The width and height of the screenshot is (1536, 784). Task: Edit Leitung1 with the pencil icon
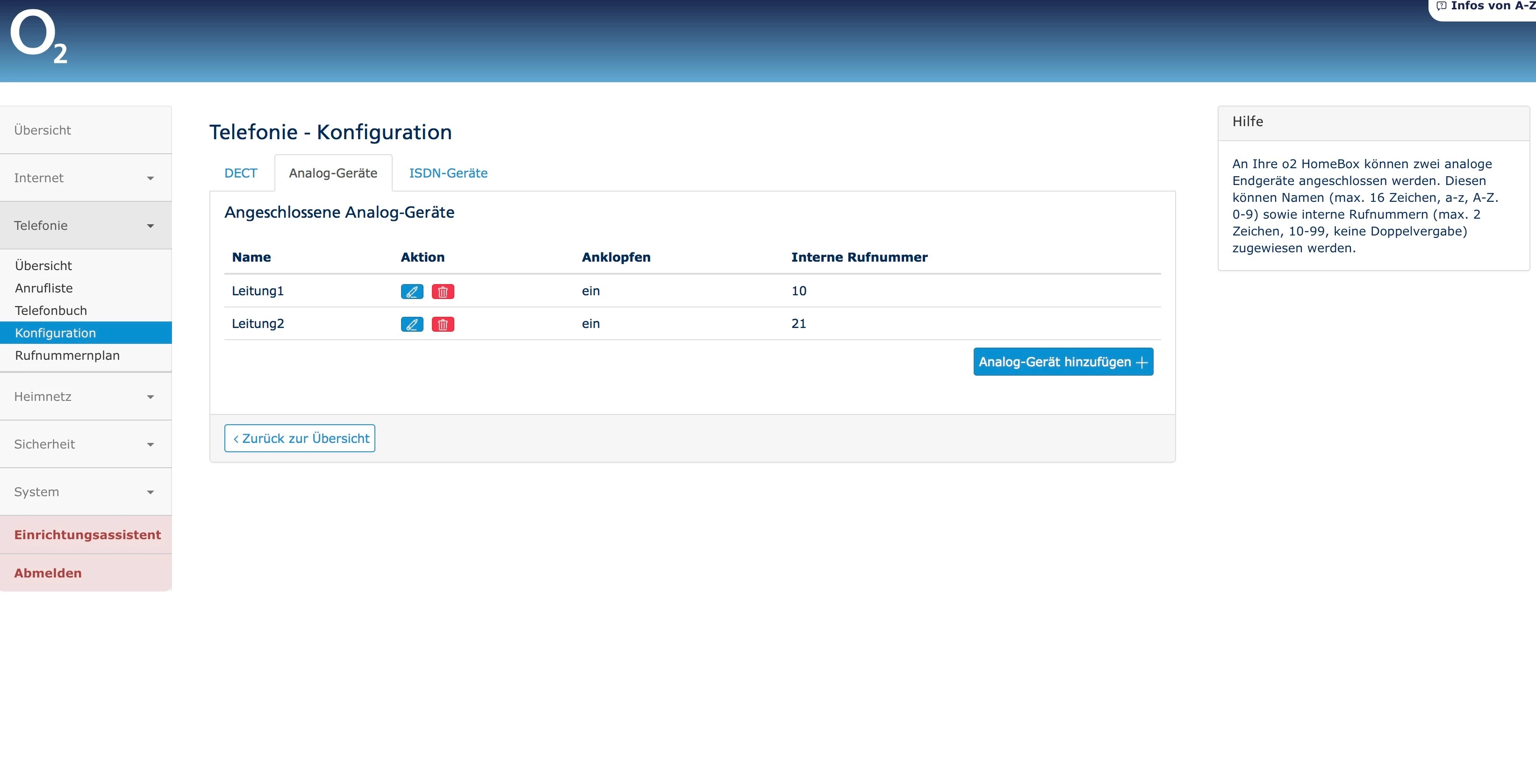coord(411,292)
